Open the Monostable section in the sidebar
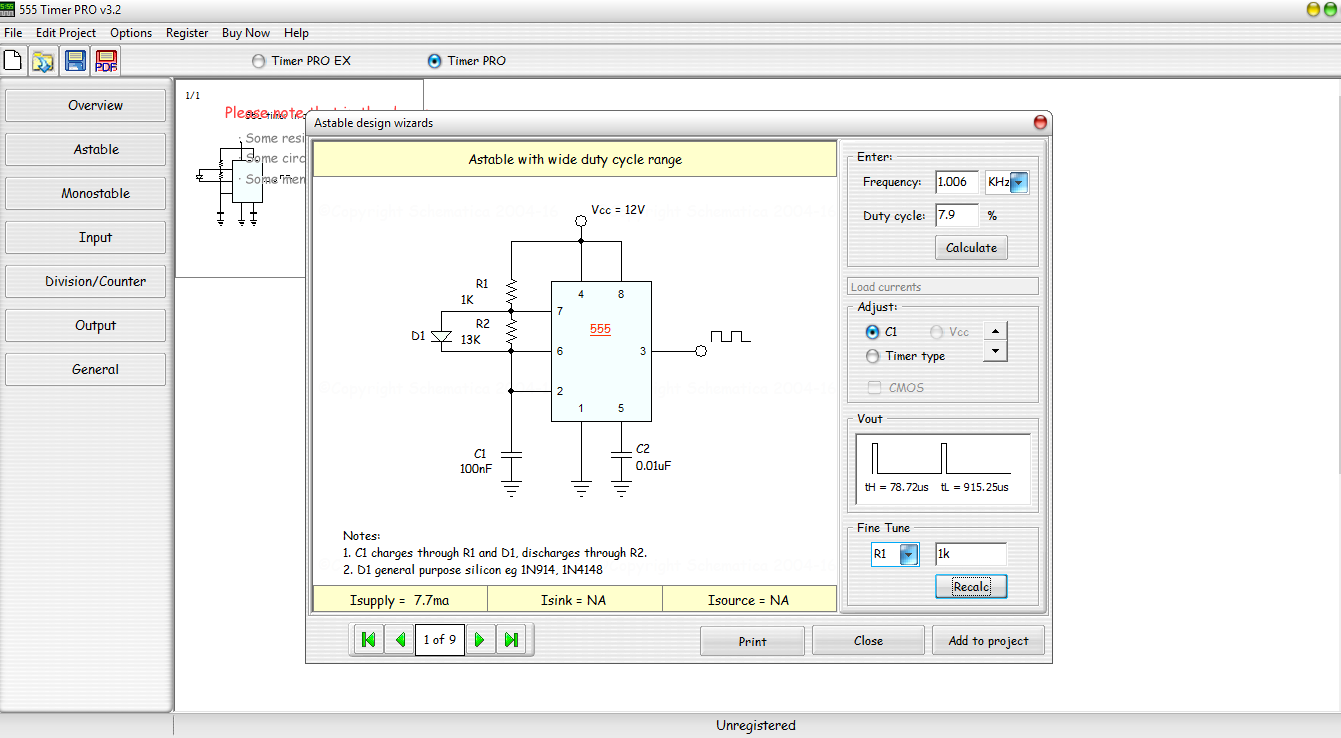Screen dimensions: 1341x738 [96, 194]
